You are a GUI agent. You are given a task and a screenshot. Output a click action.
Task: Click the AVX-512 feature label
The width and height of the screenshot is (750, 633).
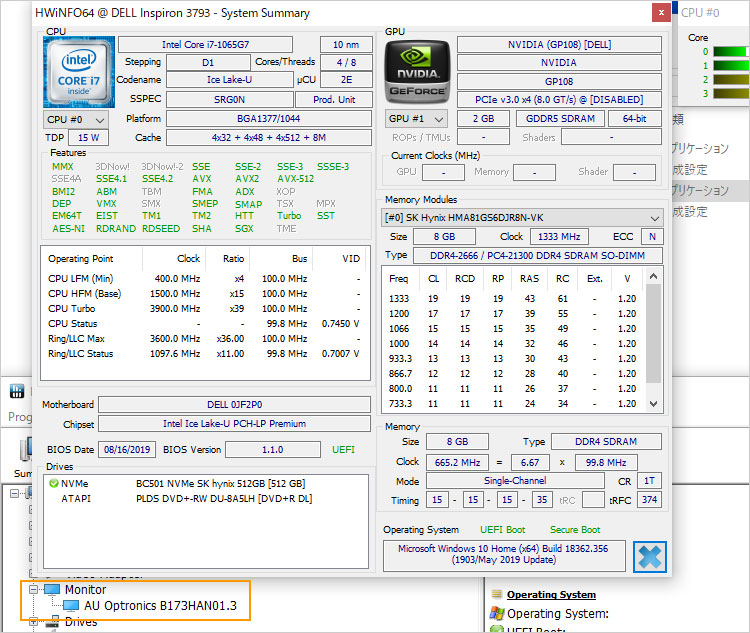pyautogui.click(x=296, y=178)
